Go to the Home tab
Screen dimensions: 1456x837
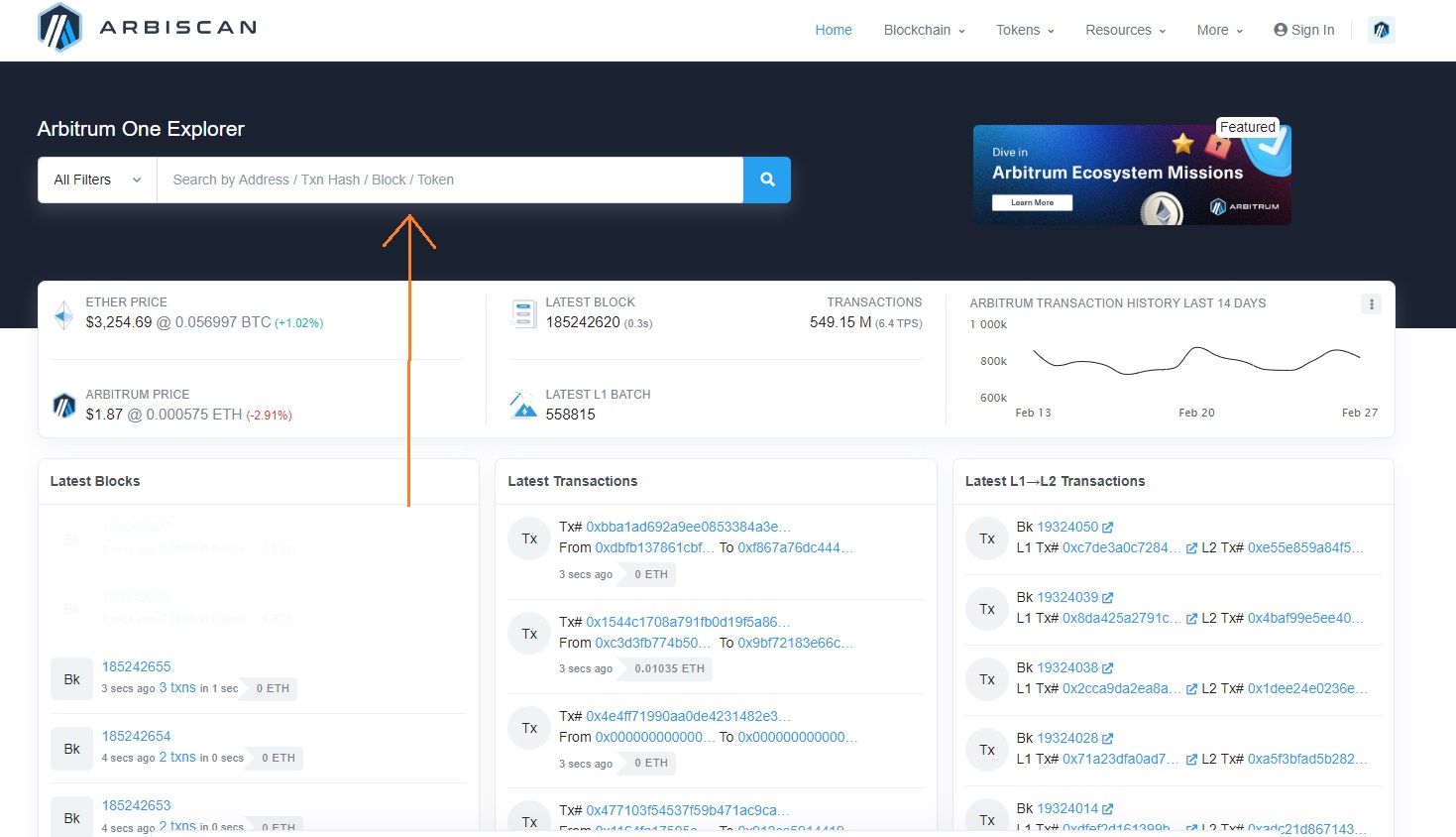tap(833, 30)
